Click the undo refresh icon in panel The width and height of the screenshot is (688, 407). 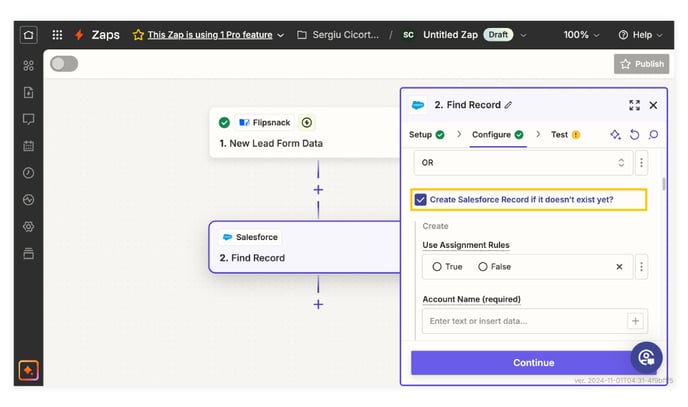(634, 135)
